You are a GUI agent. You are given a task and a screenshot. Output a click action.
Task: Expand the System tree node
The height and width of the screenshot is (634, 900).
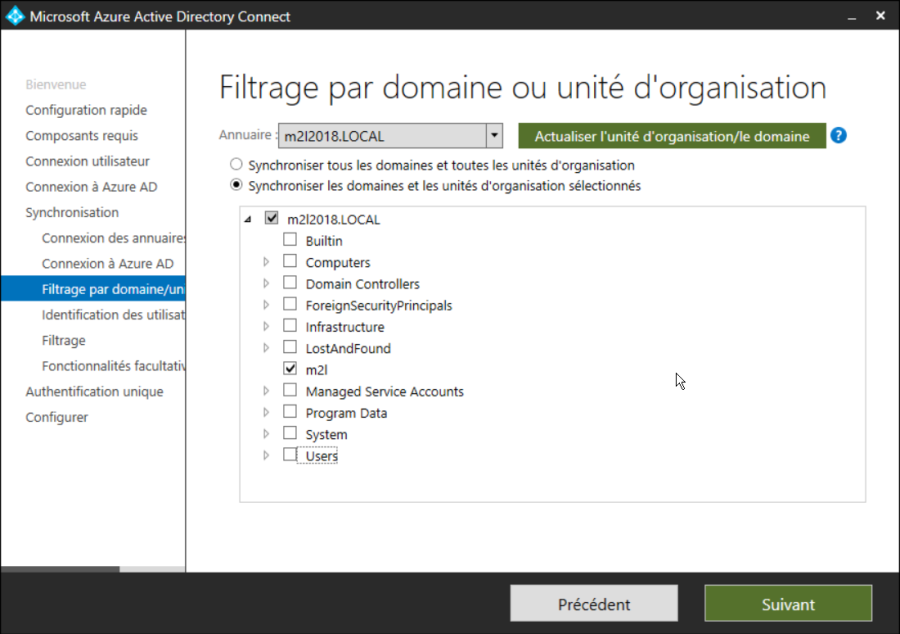coord(266,434)
